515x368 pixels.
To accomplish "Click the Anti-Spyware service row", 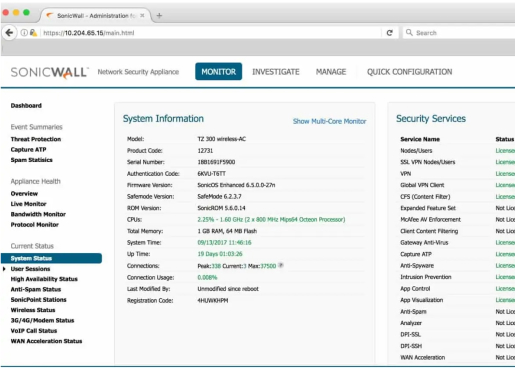I will pos(457,266).
